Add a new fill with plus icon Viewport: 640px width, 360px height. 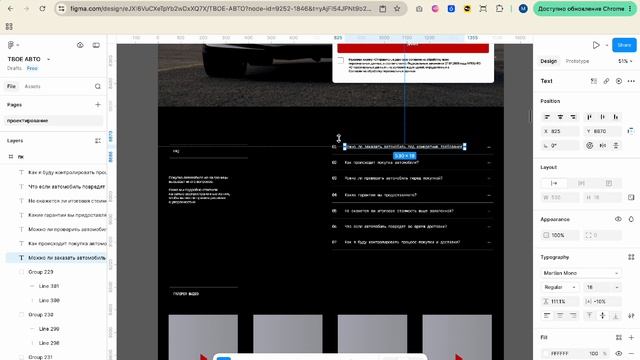tap(631, 338)
